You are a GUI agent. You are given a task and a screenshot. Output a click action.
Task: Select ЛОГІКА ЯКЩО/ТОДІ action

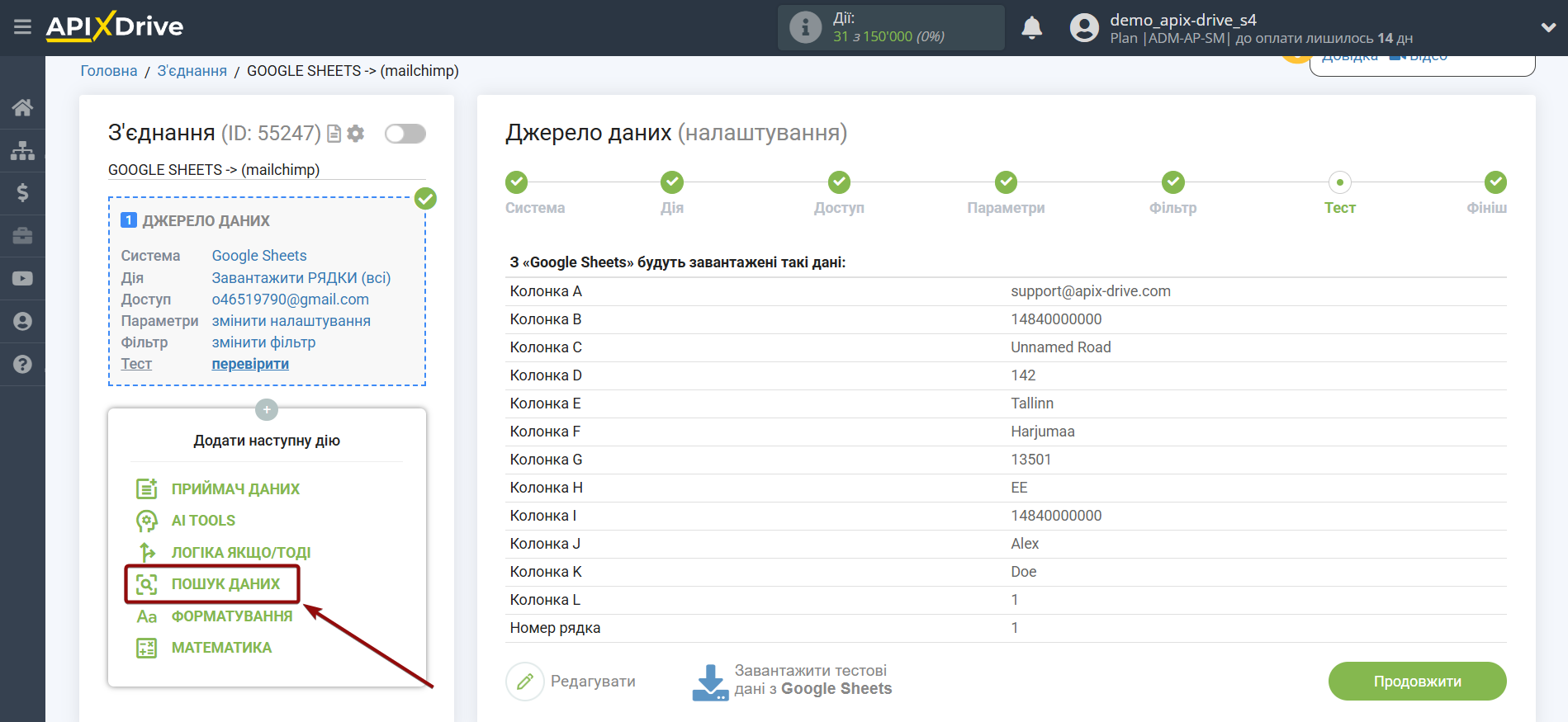point(241,553)
